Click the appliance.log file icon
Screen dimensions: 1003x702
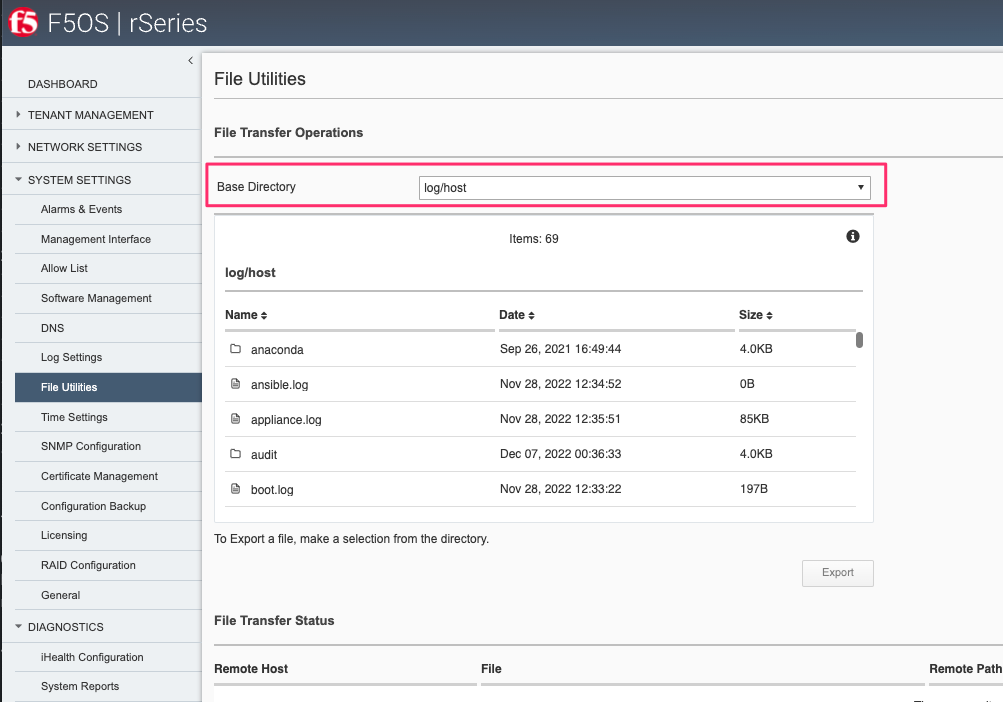coord(235,419)
